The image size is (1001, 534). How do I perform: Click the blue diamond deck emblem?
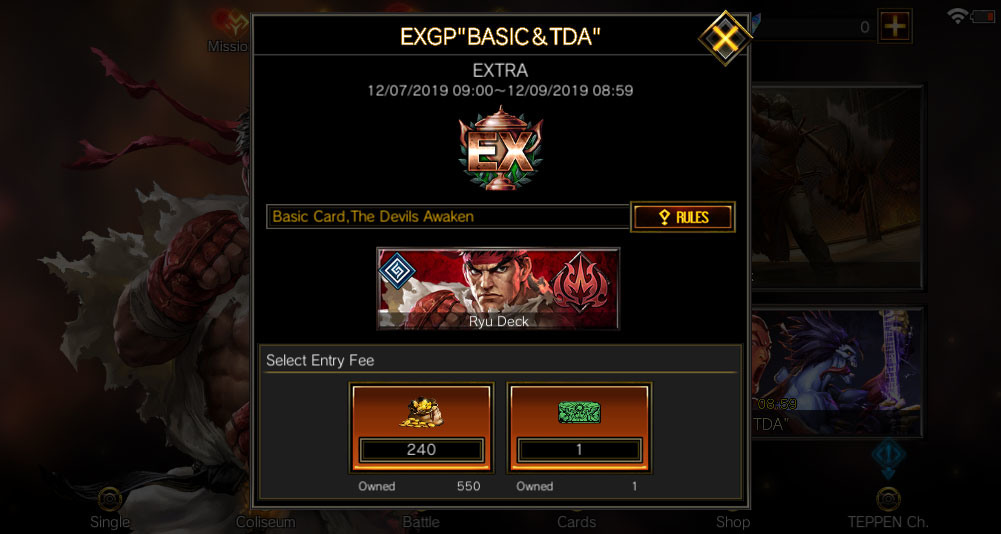397,270
